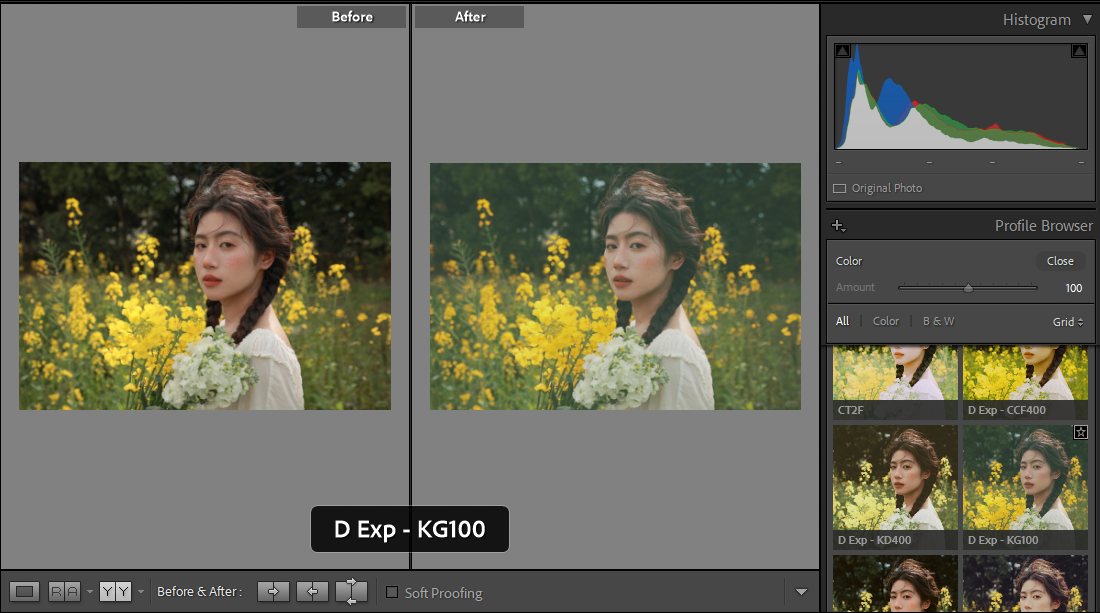This screenshot has height=613, width=1100.
Task: Filter profiles by Color tab
Action: coord(885,321)
